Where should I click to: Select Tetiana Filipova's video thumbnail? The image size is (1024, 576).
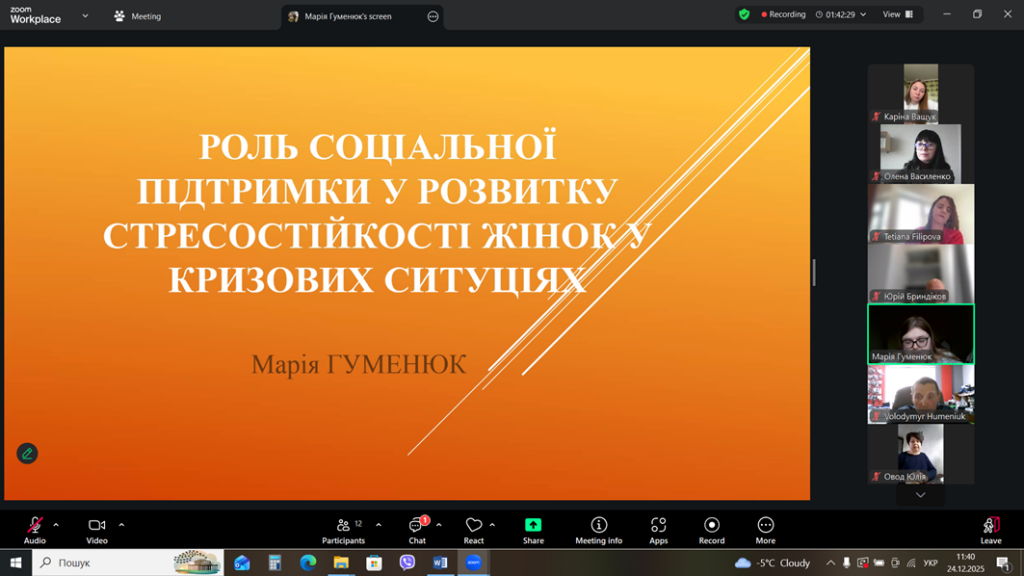click(920, 214)
